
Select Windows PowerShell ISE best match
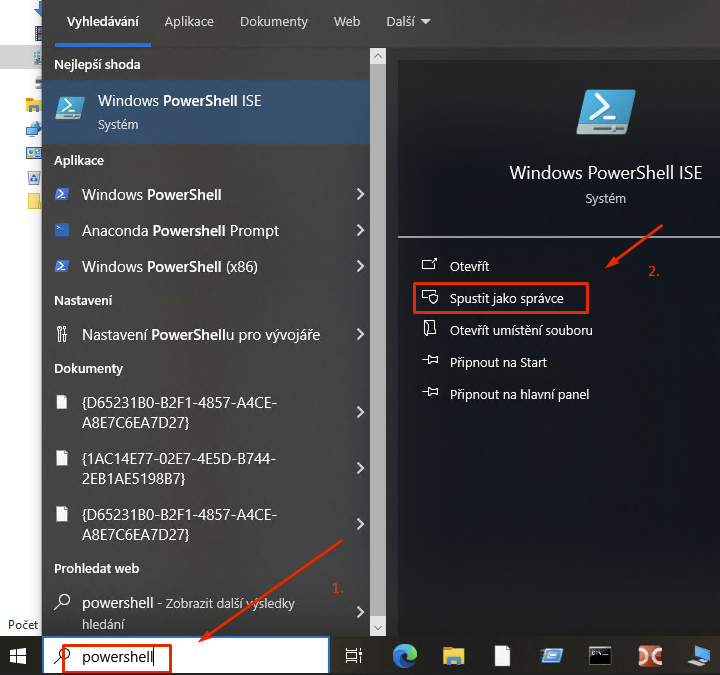click(x=206, y=112)
